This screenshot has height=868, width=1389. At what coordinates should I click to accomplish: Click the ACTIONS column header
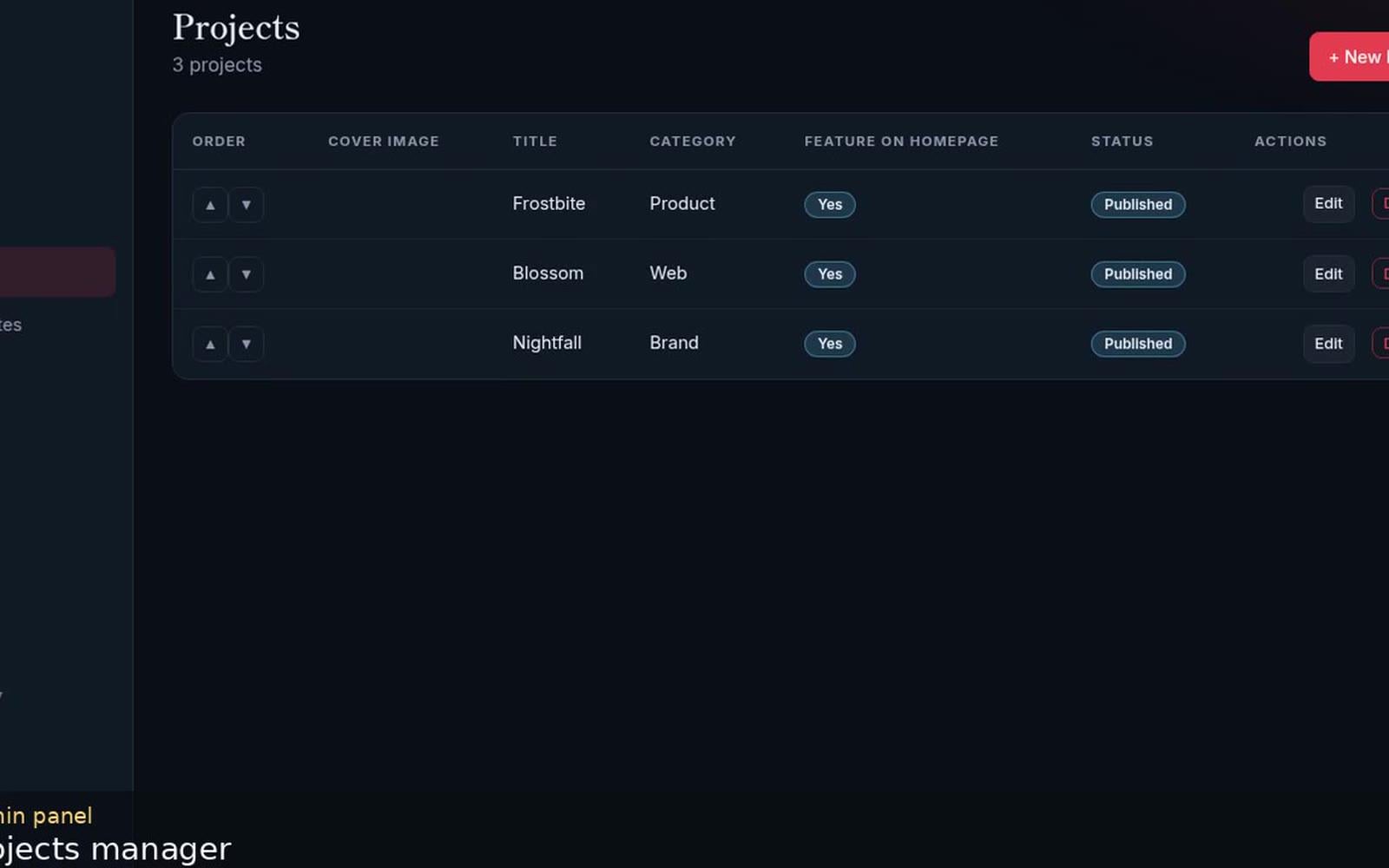click(x=1290, y=141)
